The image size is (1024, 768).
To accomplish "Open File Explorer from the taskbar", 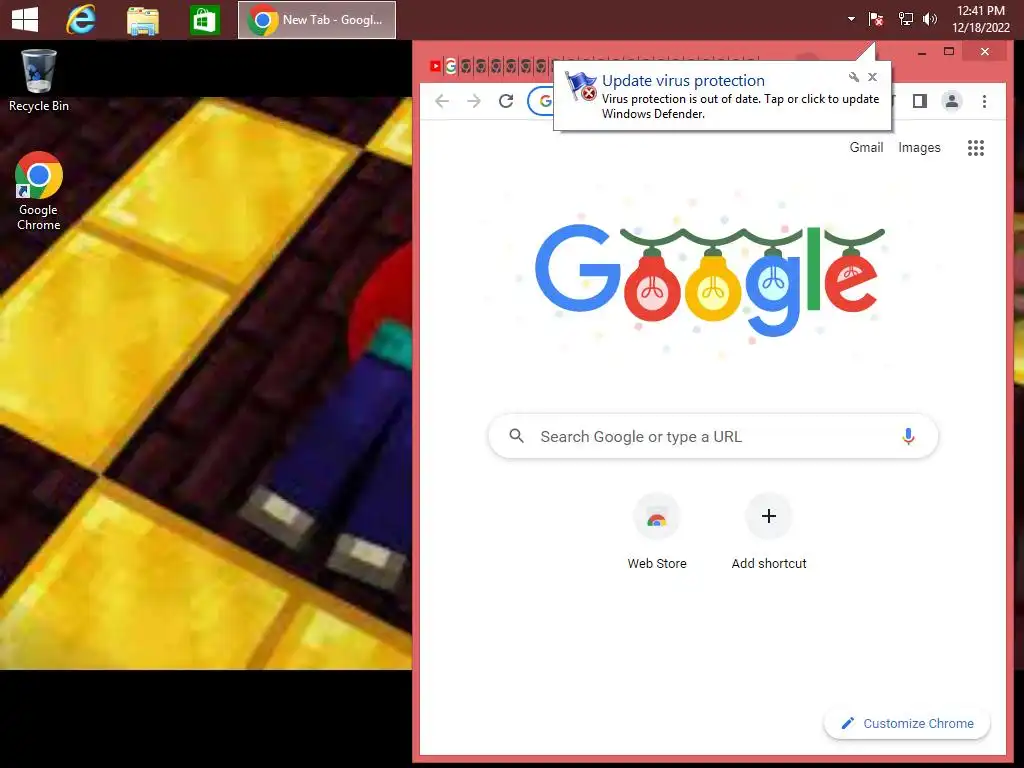I will [x=142, y=20].
